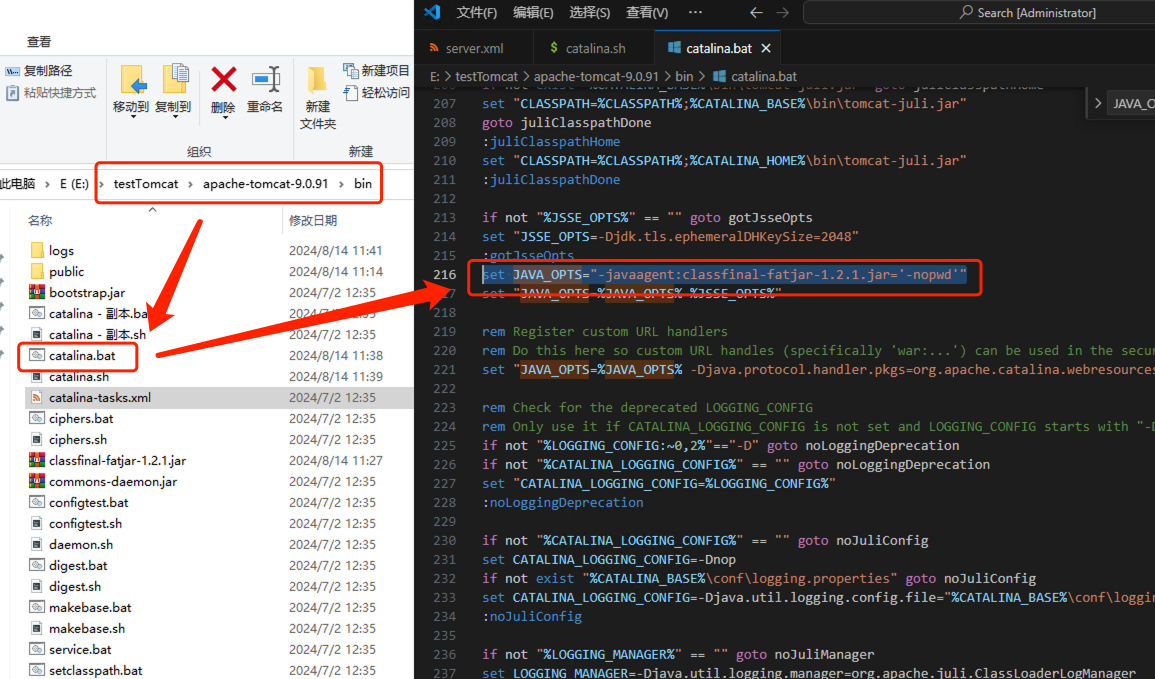Click bin in the Explorer address bar
Screen dimensions: 1155x679
tap(362, 183)
